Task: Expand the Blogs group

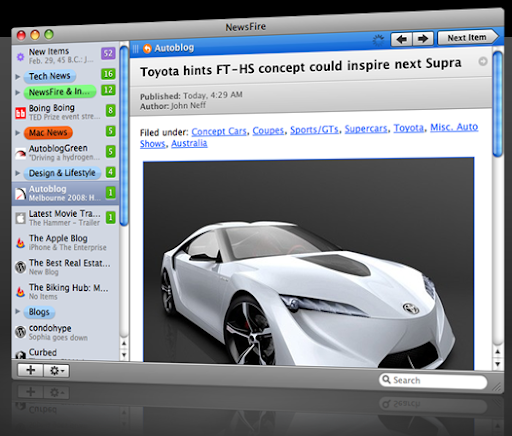Action: click(x=18, y=311)
